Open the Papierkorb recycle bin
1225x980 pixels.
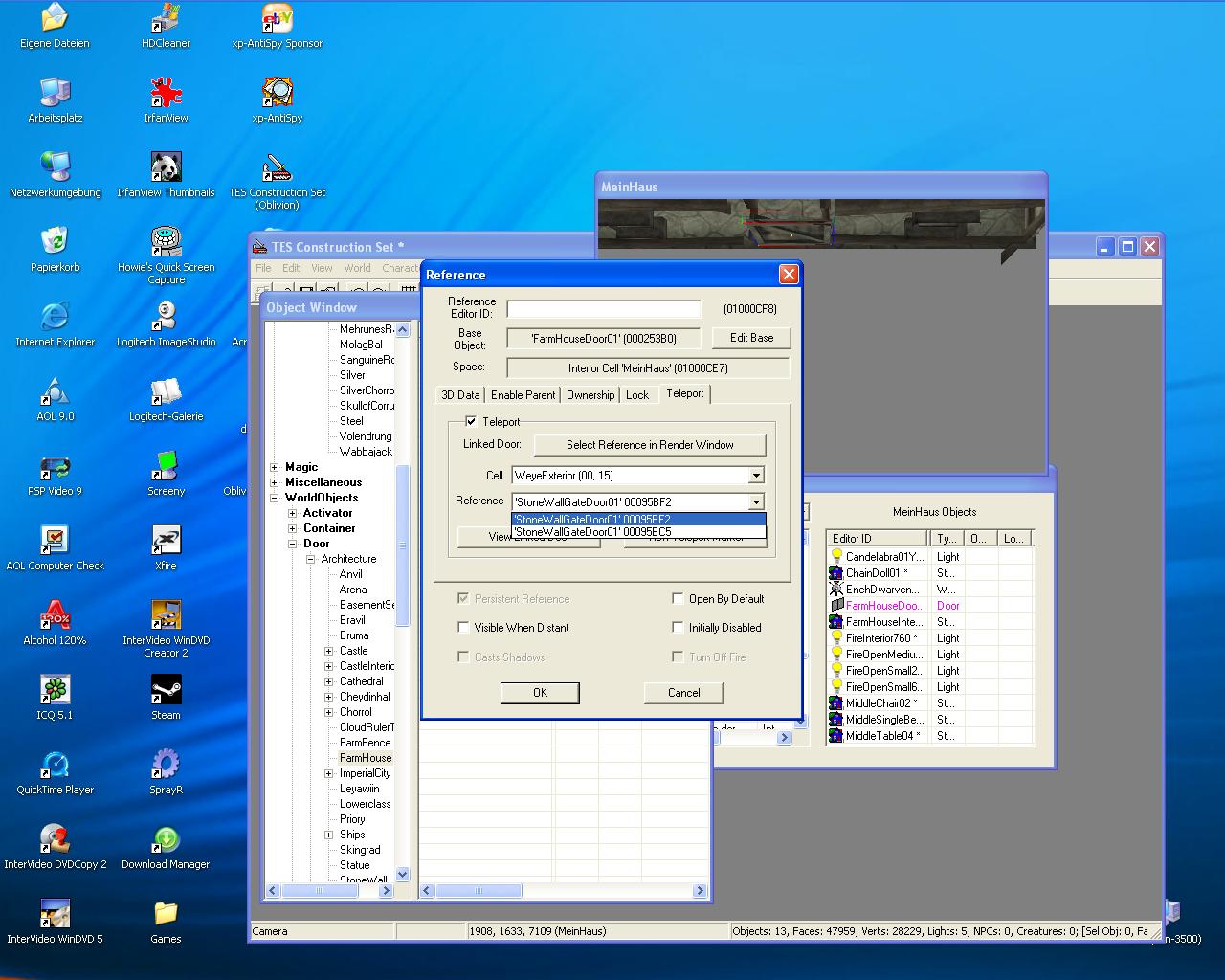pyautogui.click(x=55, y=250)
